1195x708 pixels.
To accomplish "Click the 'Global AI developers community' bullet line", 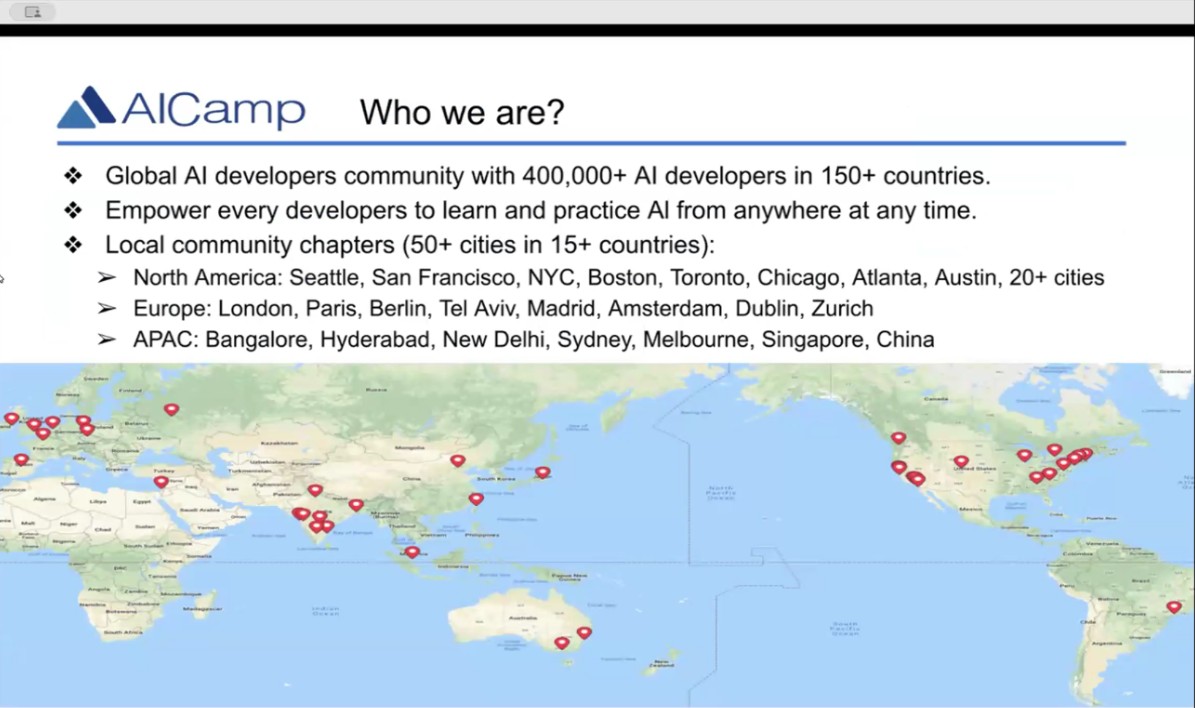I will [547, 176].
